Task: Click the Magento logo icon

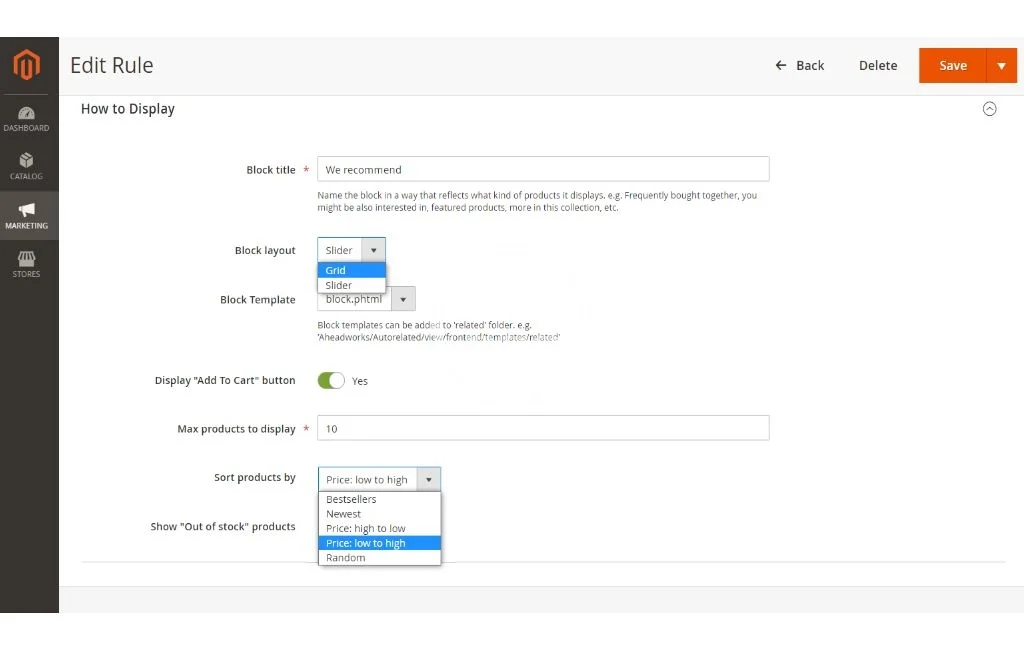Action: click(x=27, y=65)
